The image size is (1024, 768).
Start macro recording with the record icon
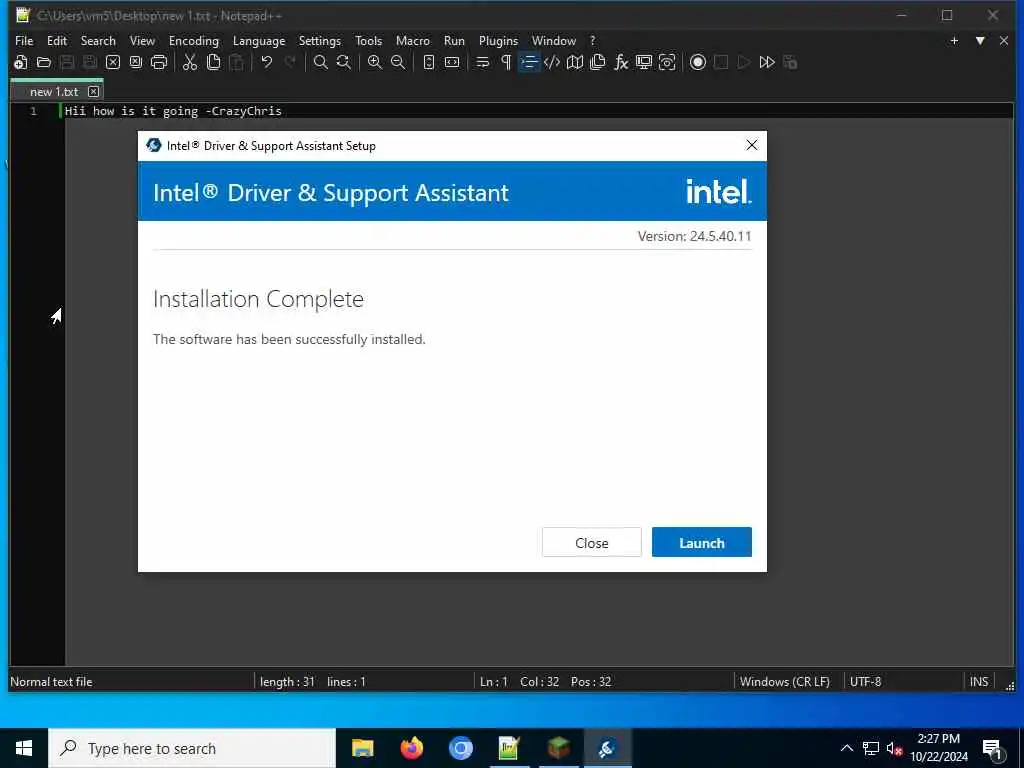pos(698,62)
